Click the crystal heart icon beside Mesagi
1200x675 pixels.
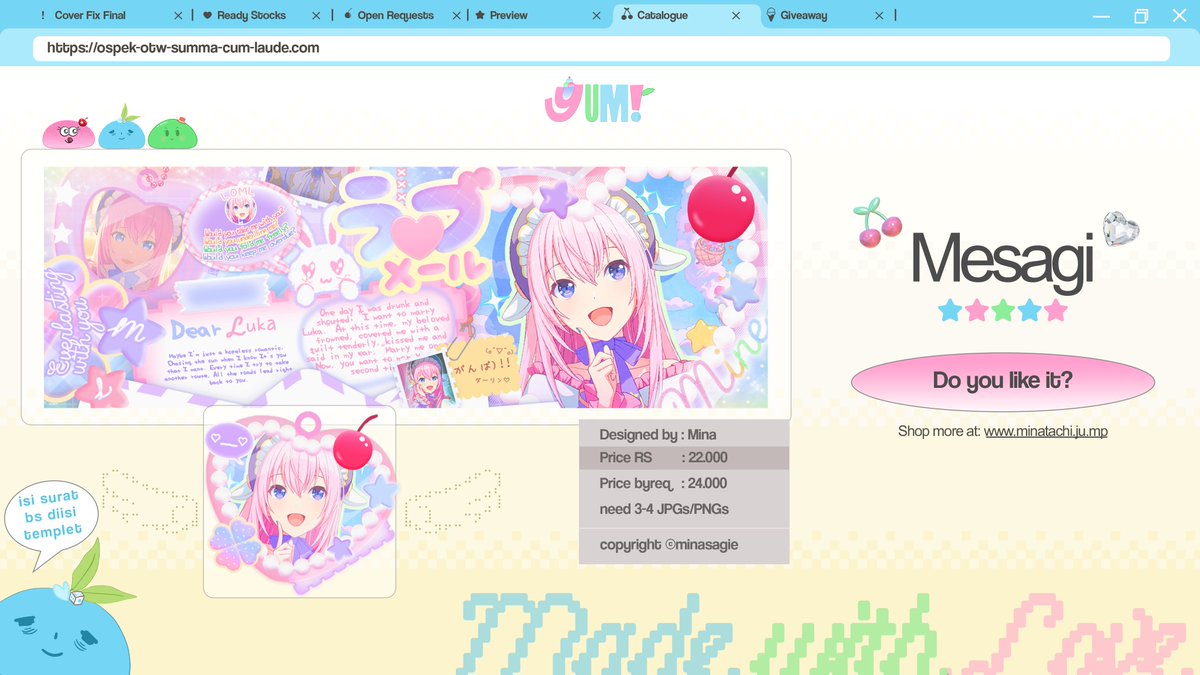[x=1120, y=229]
